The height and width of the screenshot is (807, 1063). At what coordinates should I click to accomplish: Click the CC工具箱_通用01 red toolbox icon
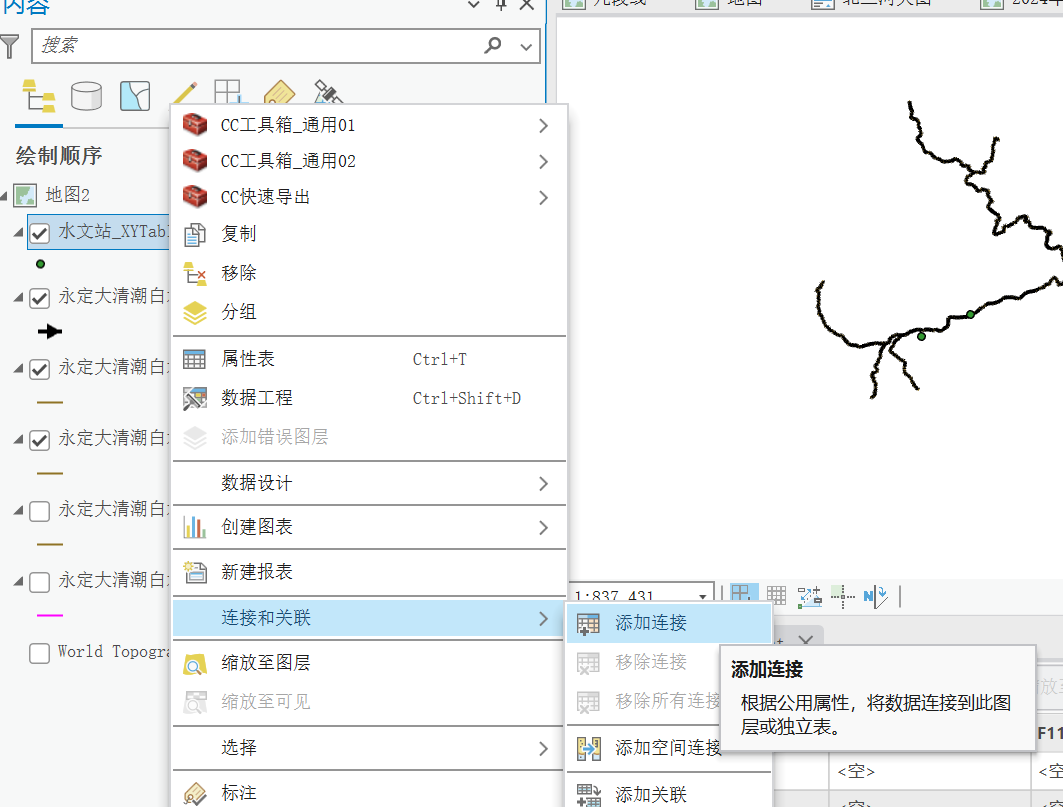[x=195, y=125]
